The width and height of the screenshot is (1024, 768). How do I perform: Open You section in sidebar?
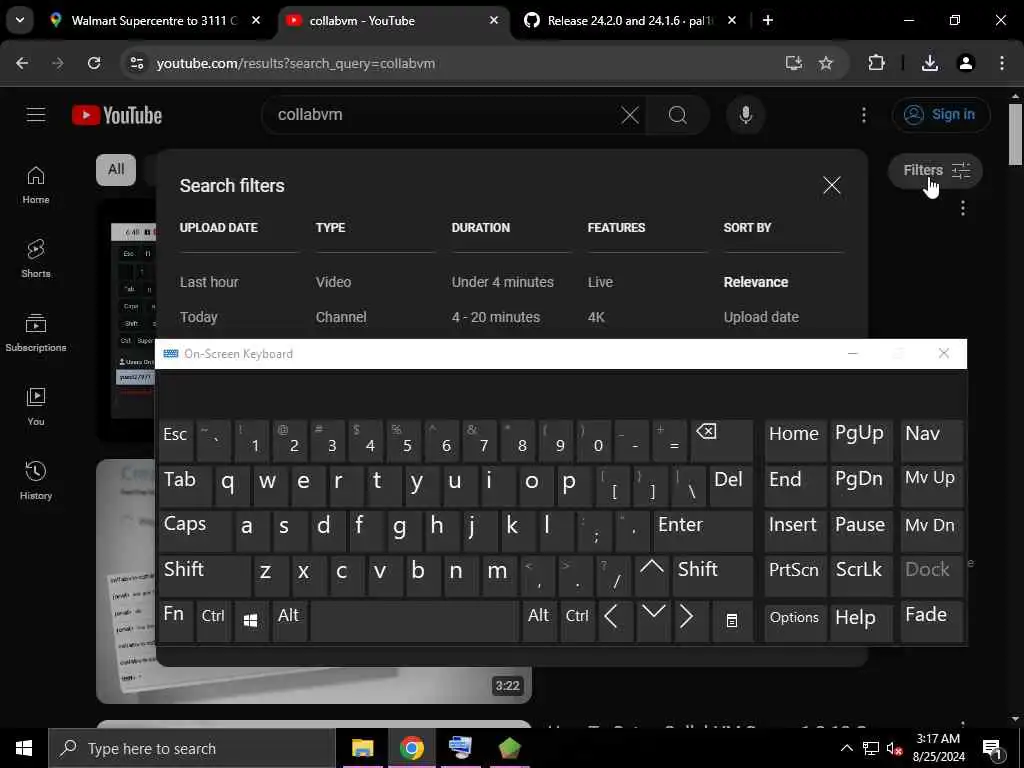tap(36, 406)
